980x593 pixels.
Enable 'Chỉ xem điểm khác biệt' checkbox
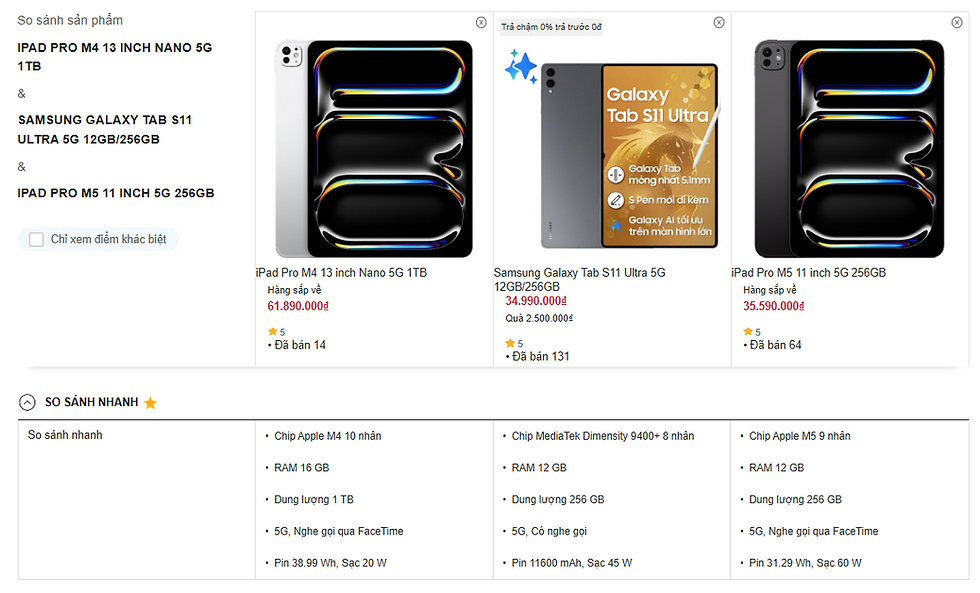[37, 239]
